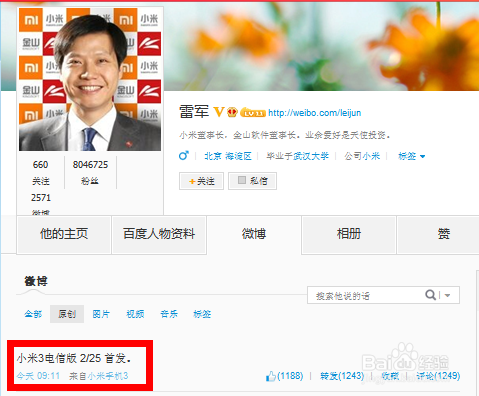479x396 pixels.
Task: Click the profile avatar photo
Action: [x=90, y=79]
